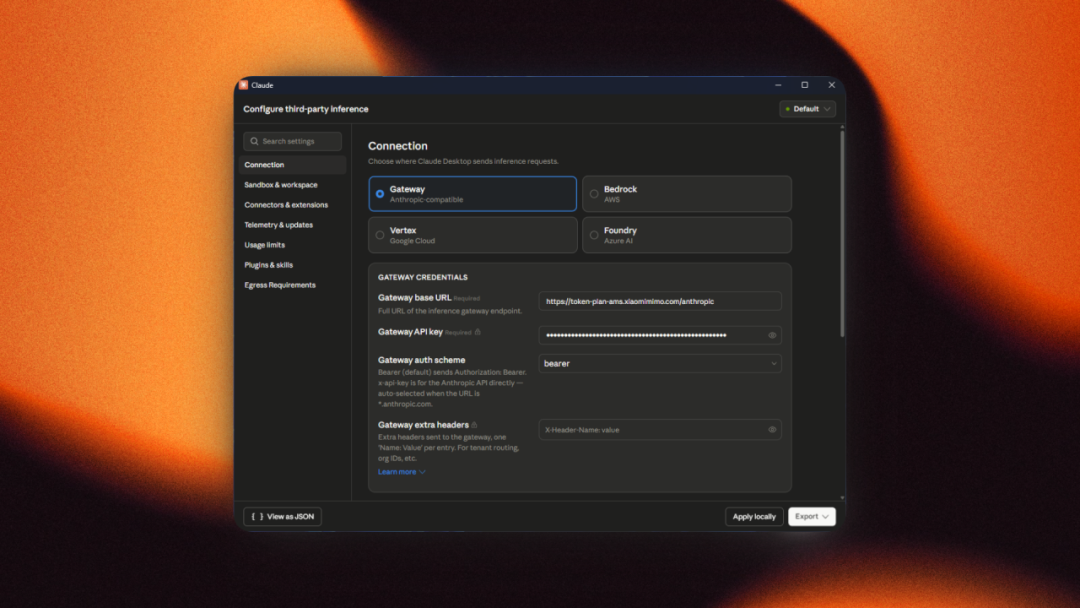The width and height of the screenshot is (1080, 608).
Task: Click the lock icon beside Gateway extra headers
Action: coord(475,425)
